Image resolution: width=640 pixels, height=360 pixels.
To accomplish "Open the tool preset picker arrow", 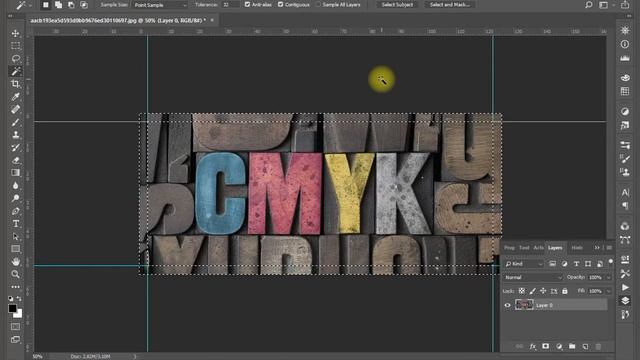I will coord(30,5).
